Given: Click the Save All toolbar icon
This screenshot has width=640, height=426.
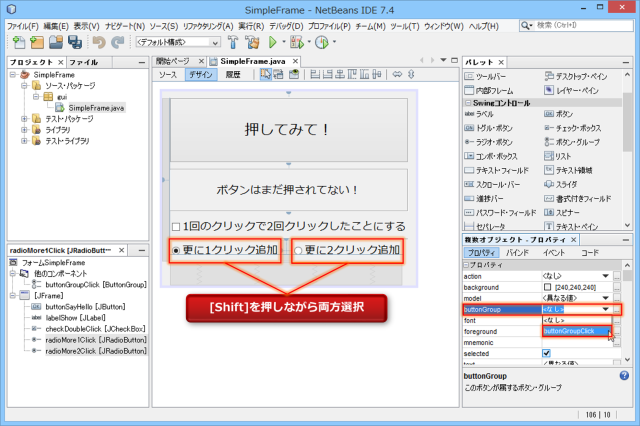Looking at the screenshot, I should tap(78, 43).
